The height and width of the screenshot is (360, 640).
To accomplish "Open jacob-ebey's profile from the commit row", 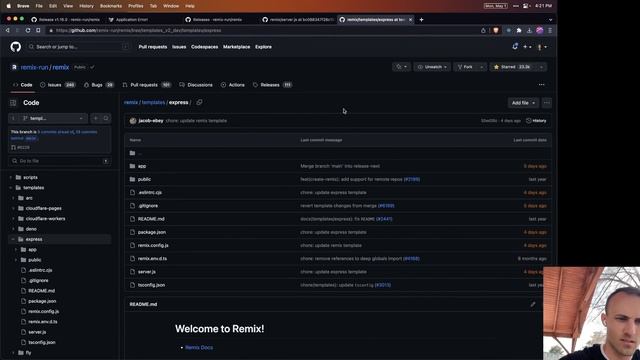I will pos(151,121).
